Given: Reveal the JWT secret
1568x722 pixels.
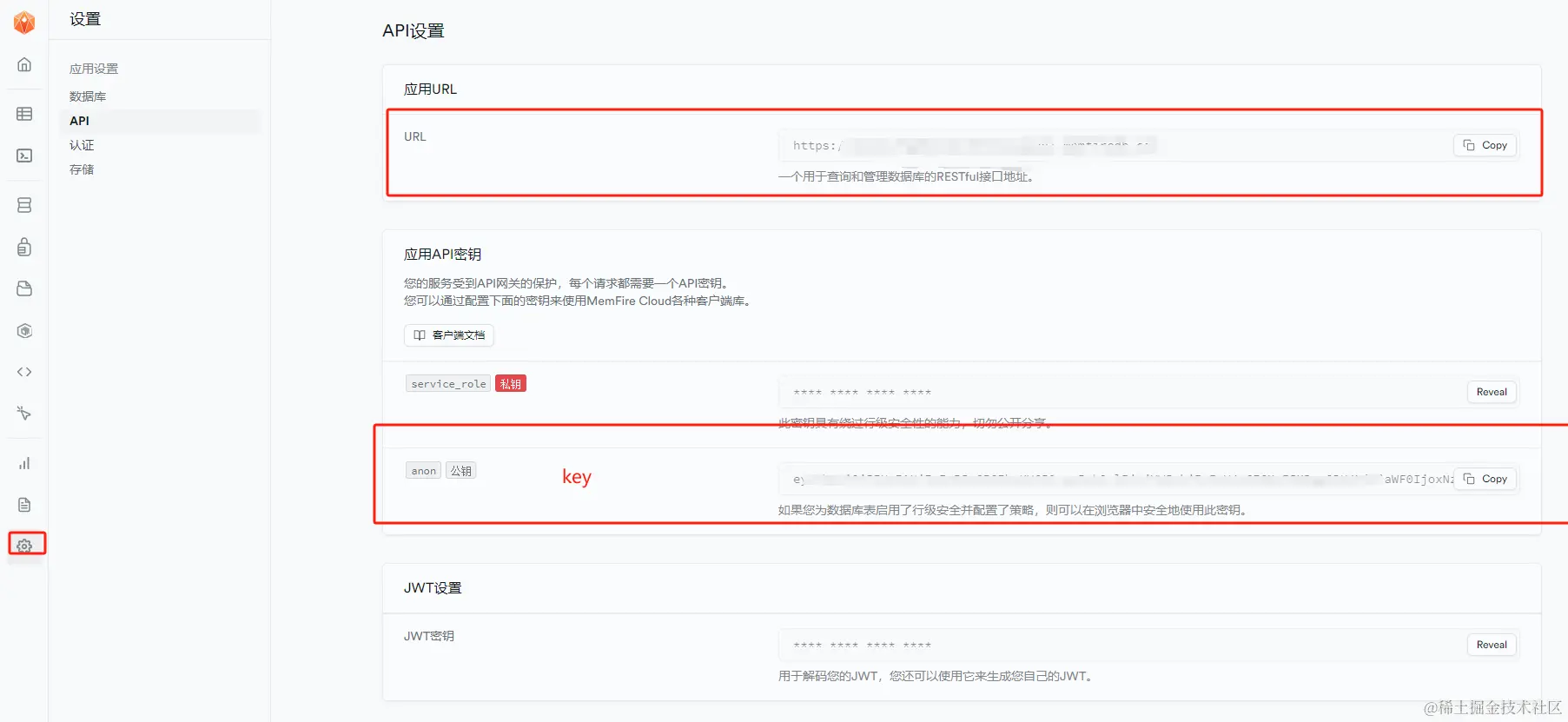Looking at the screenshot, I should pos(1492,645).
